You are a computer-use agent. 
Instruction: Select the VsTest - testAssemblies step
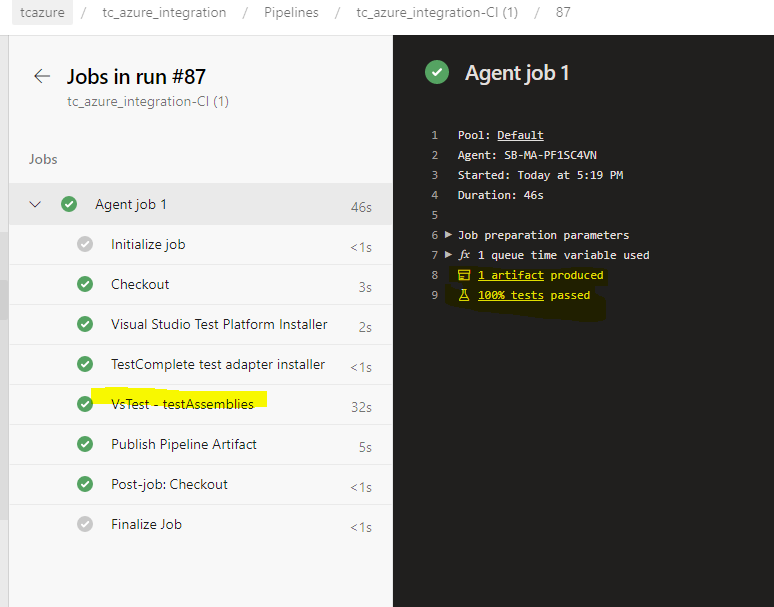tap(182, 404)
